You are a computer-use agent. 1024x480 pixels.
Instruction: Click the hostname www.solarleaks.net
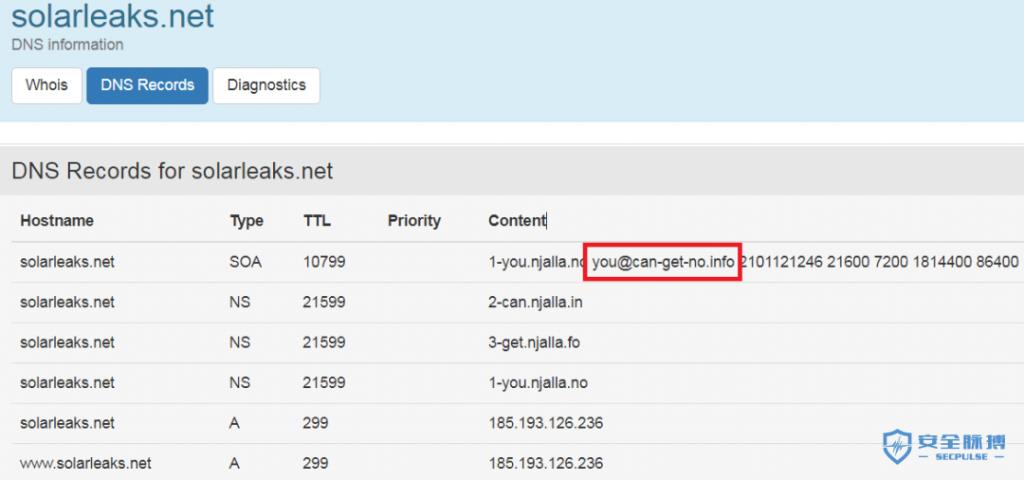(86, 464)
